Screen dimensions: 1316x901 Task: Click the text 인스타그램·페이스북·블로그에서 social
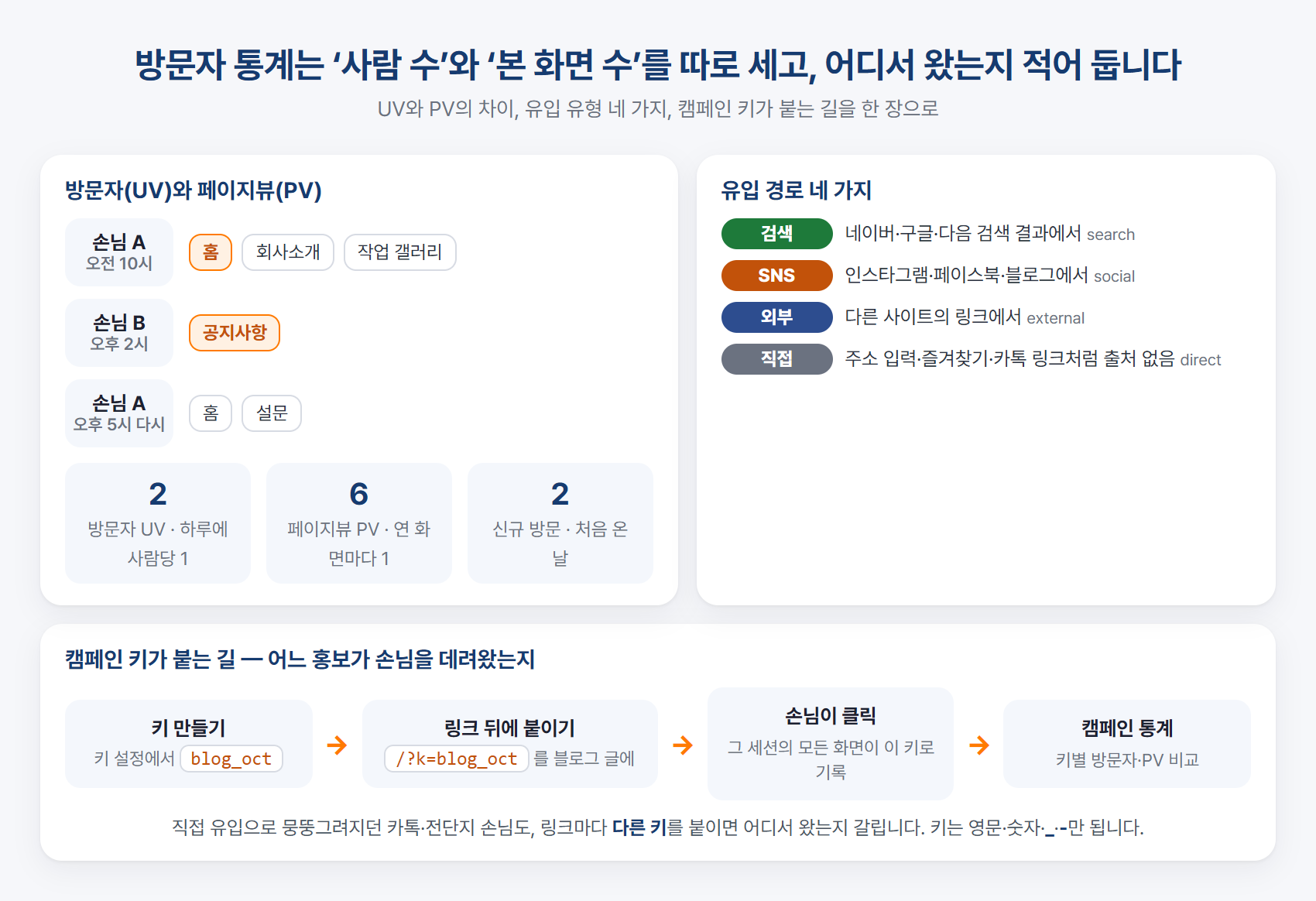[989, 276]
